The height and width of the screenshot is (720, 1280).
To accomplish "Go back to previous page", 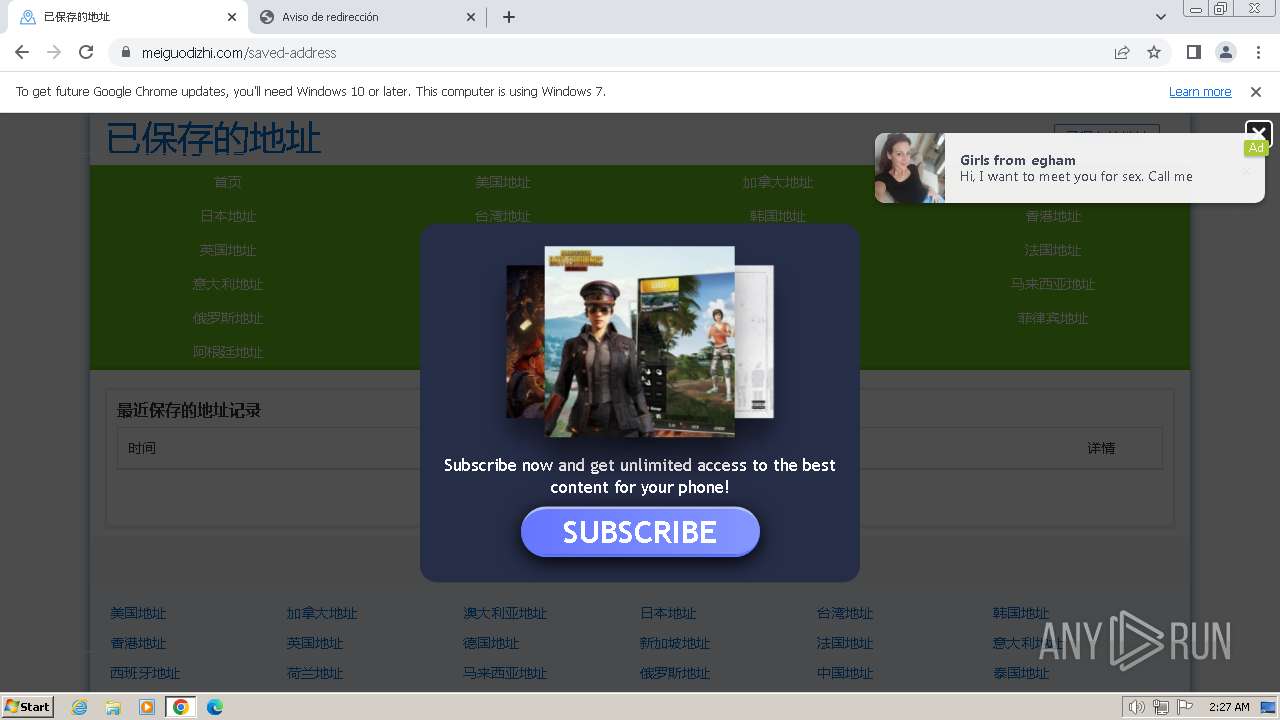I will click(22, 52).
